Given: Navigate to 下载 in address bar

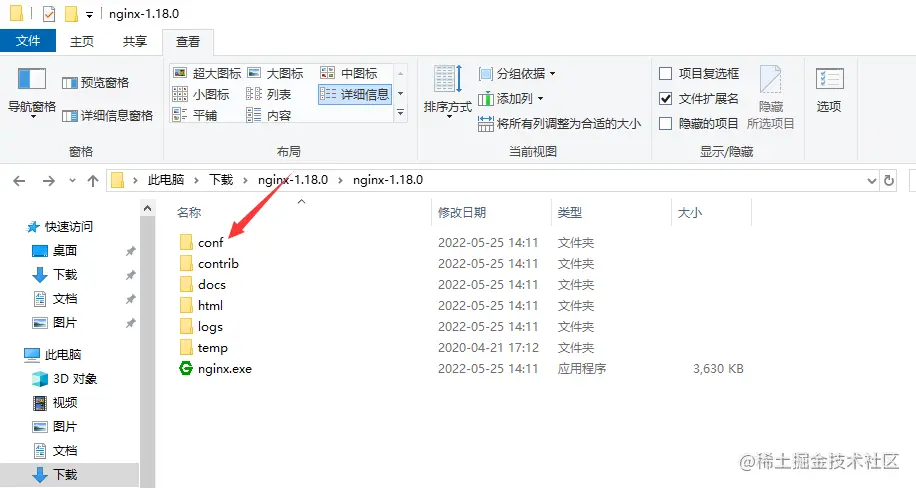Looking at the screenshot, I should [221, 180].
